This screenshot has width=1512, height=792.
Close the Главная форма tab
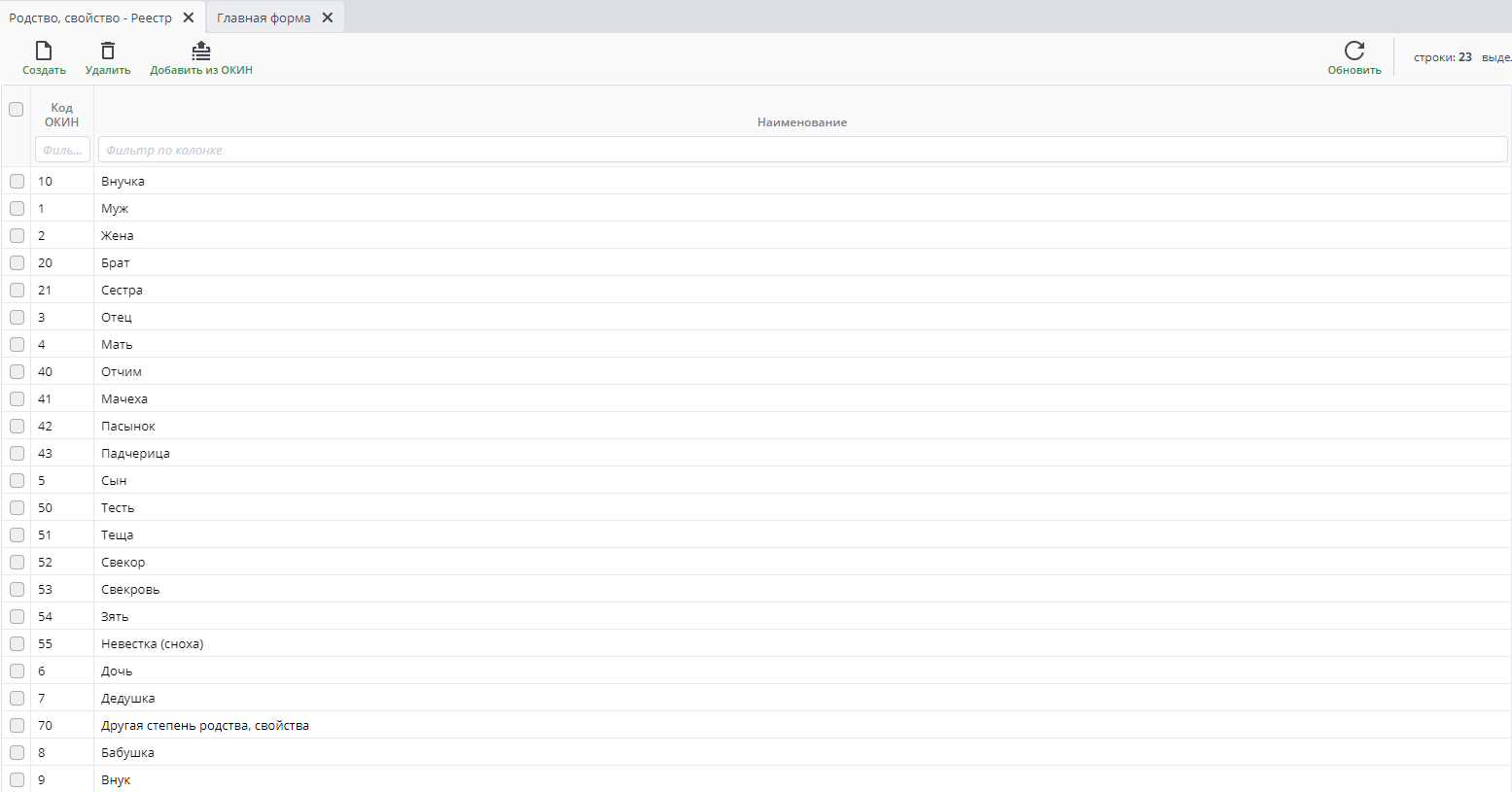tap(328, 17)
